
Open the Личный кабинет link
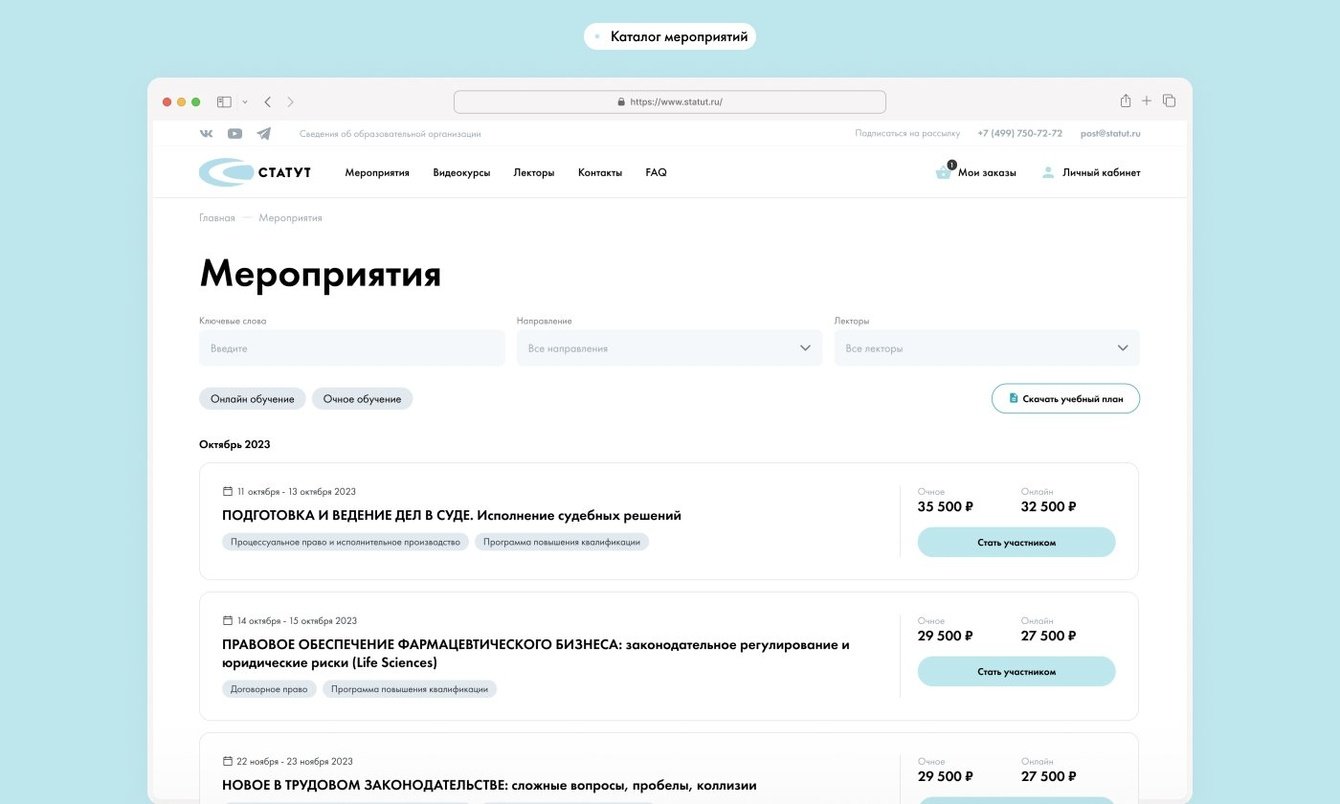click(1101, 173)
